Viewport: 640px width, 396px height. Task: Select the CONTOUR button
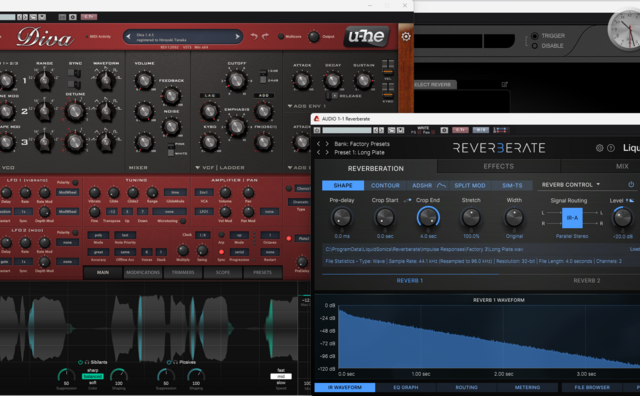pyautogui.click(x=385, y=185)
